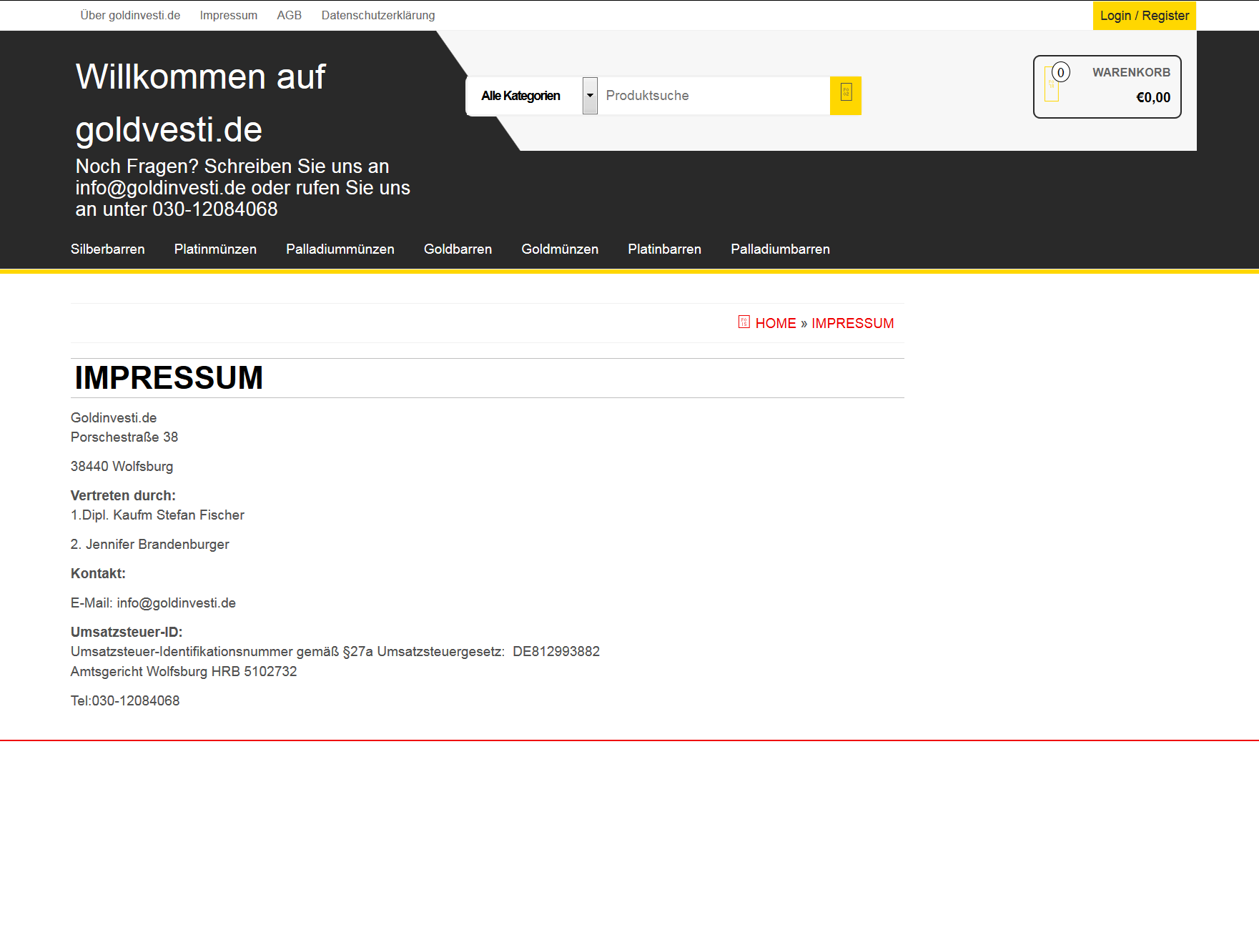Click the Login / Register button
The width and height of the screenshot is (1259, 952).
click(1145, 16)
